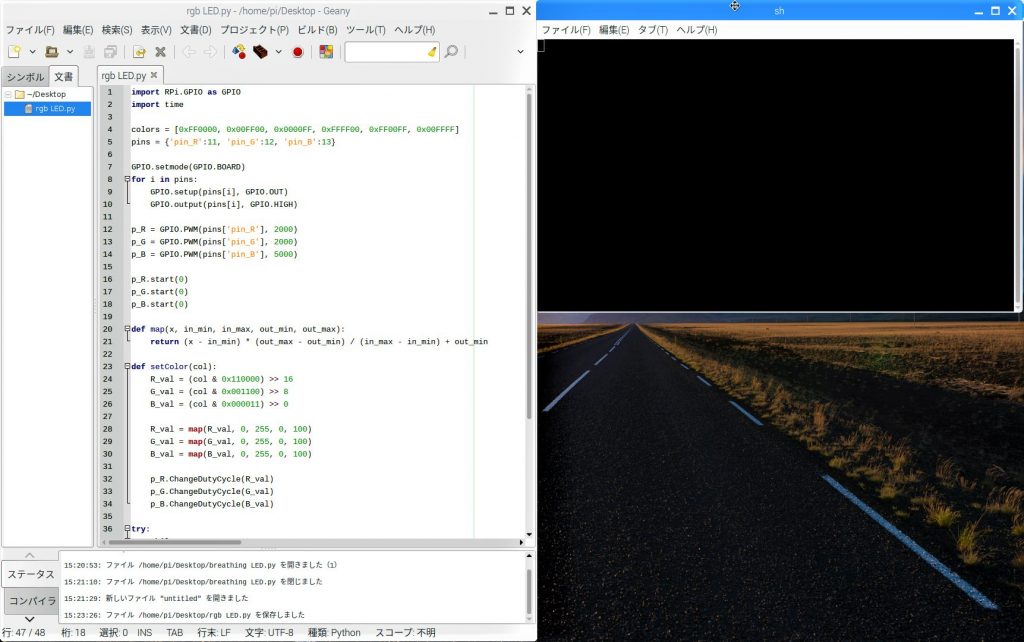The image size is (1024, 642).
Task: Click the Open file folder icon
Action: (x=52, y=51)
